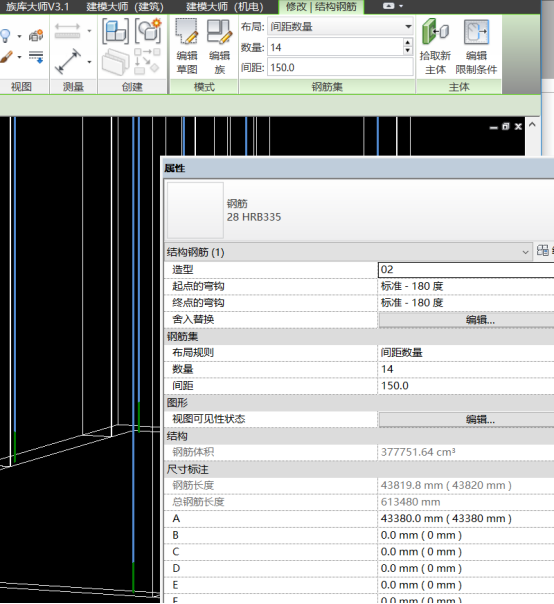
Task: Open the dimension tool dropdown arrow
Action: [x=89, y=31]
